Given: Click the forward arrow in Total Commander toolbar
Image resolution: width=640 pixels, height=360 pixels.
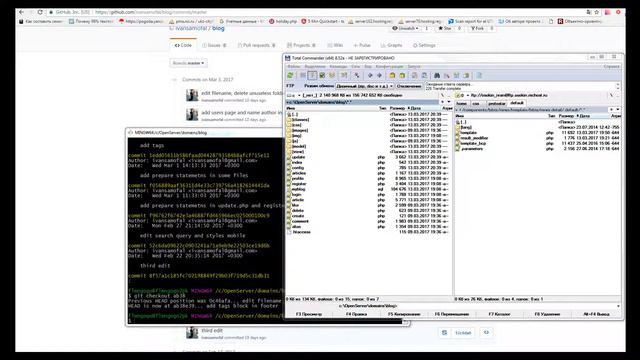Looking at the screenshot, I should [379, 76].
